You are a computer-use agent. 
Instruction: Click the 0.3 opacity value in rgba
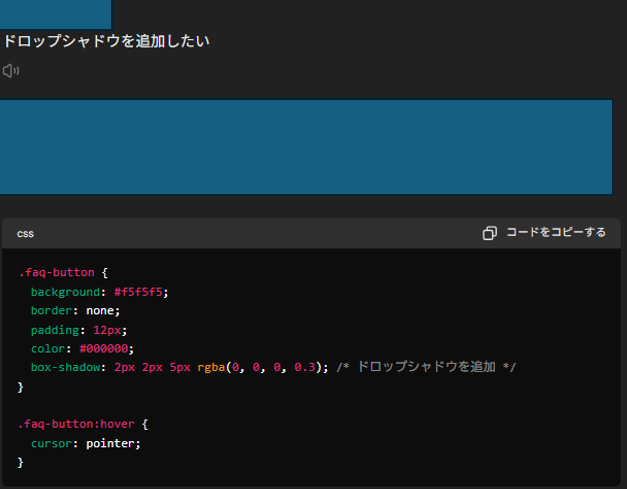coord(305,367)
